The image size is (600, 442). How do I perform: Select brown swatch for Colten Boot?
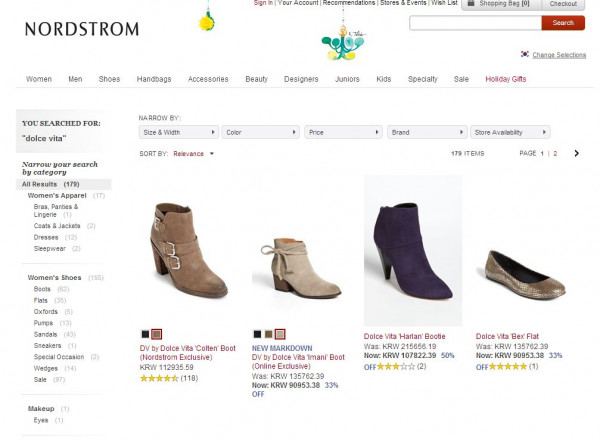[156, 334]
